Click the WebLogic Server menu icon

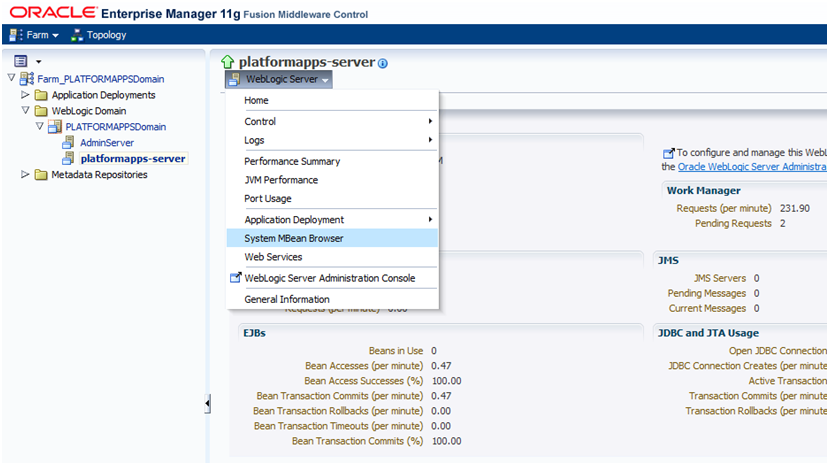tap(234, 80)
